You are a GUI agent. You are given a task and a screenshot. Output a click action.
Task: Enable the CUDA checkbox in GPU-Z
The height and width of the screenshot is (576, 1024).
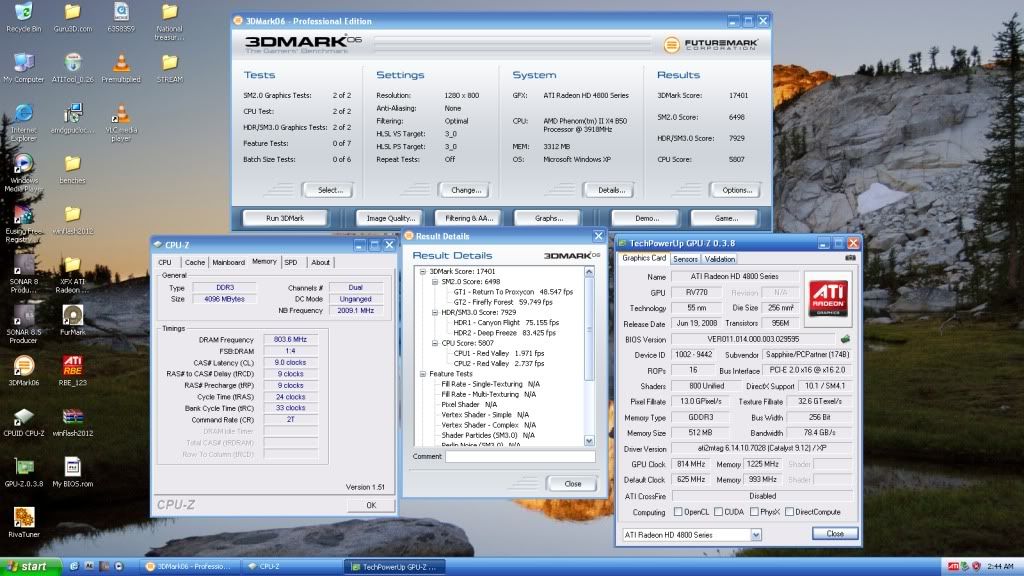click(x=718, y=512)
